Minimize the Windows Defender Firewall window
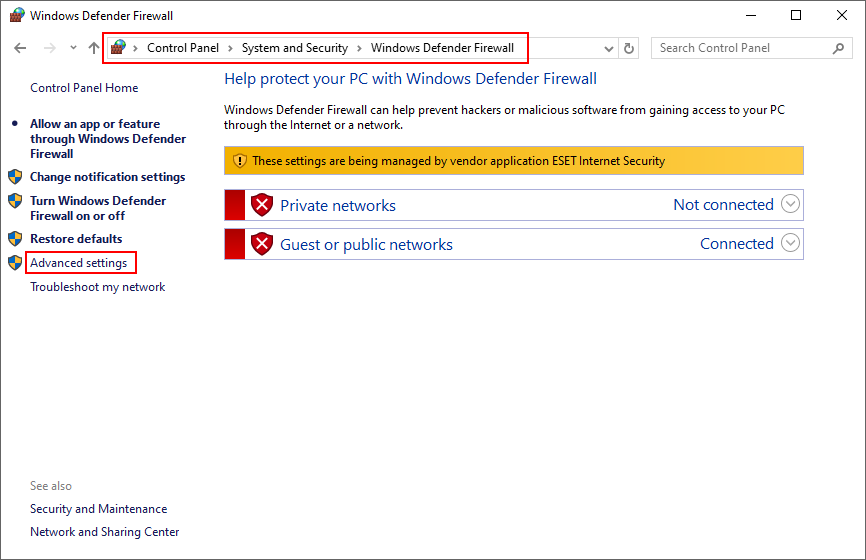Screen dimensions: 866x560 point(751,15)
